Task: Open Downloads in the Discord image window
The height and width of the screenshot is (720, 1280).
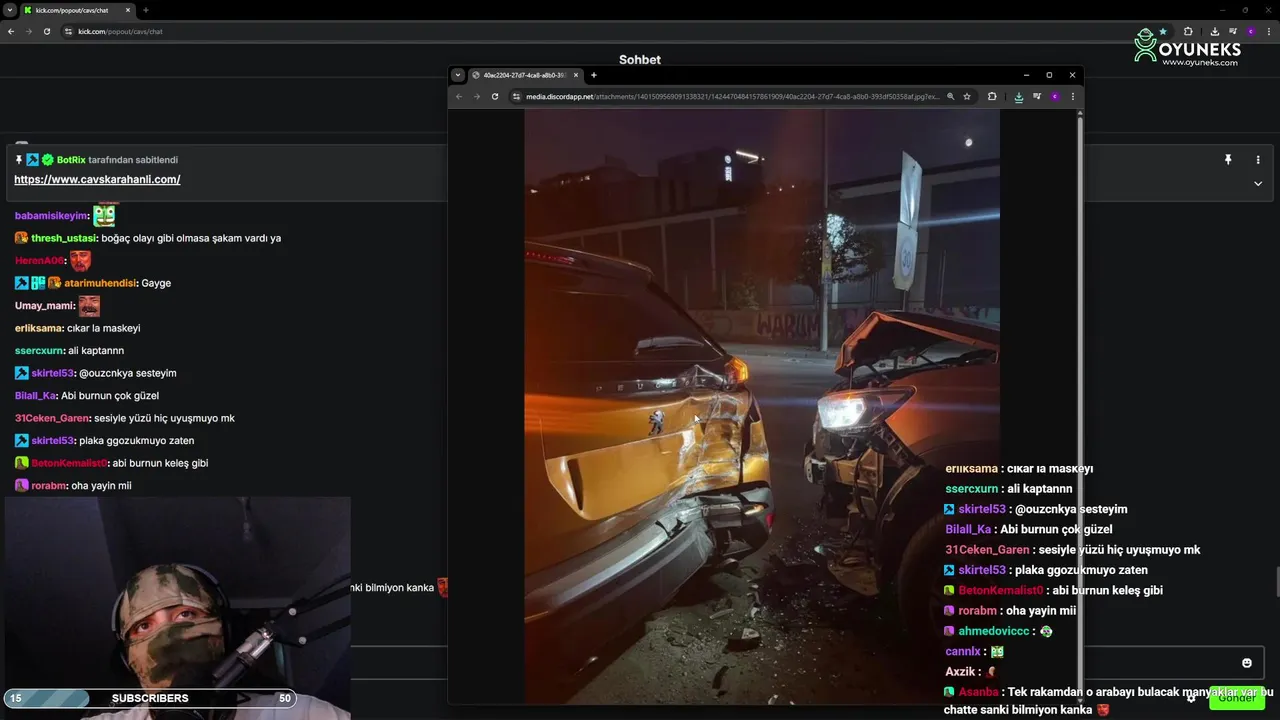Action: [1019, 97]
